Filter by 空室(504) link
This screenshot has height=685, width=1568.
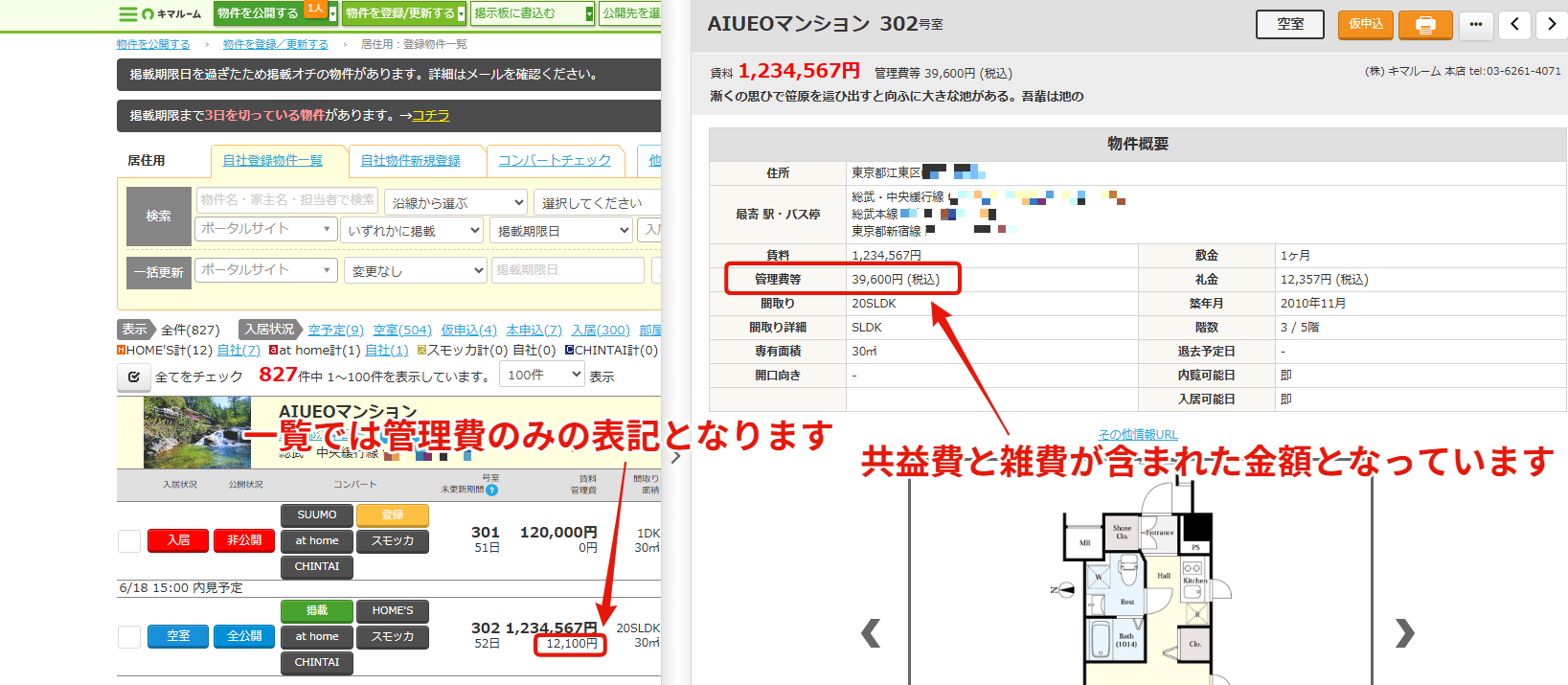pyautogui.click(x=402, y=330)
